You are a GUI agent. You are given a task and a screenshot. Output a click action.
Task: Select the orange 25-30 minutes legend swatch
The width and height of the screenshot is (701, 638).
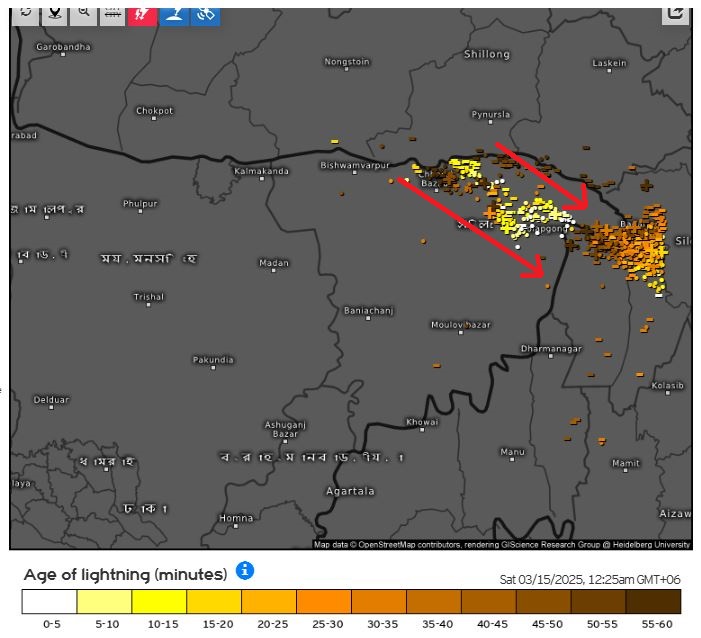pyautogui.click(x=324, y=601)
